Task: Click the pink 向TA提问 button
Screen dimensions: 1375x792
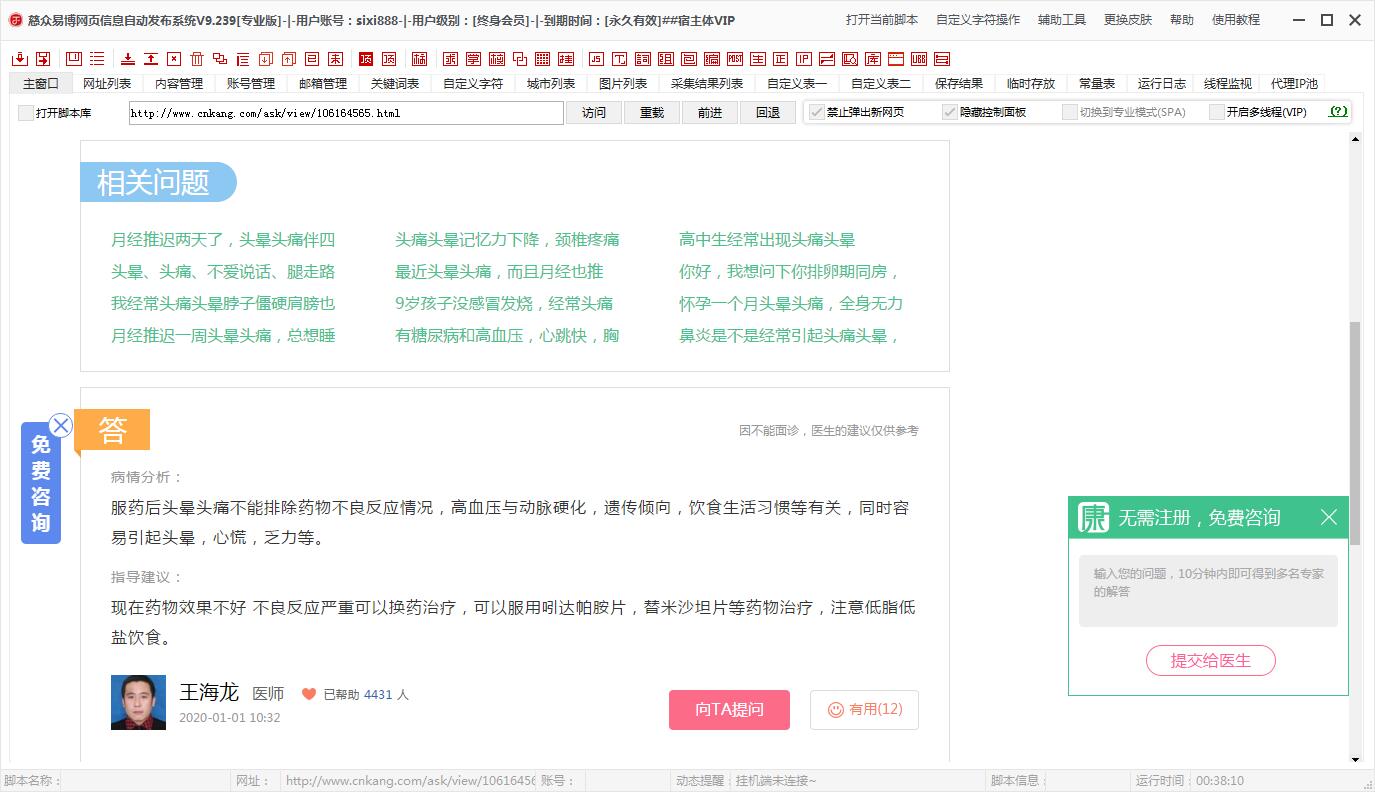Action: pos(729,710)
